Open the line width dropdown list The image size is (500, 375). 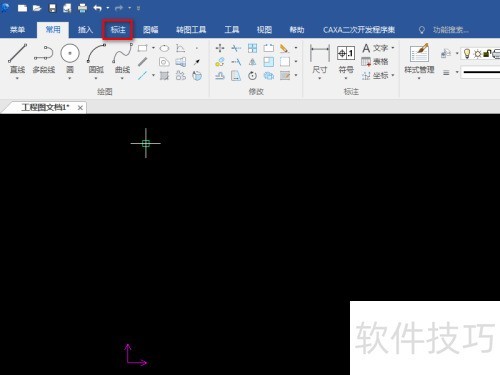coord(480,72)
